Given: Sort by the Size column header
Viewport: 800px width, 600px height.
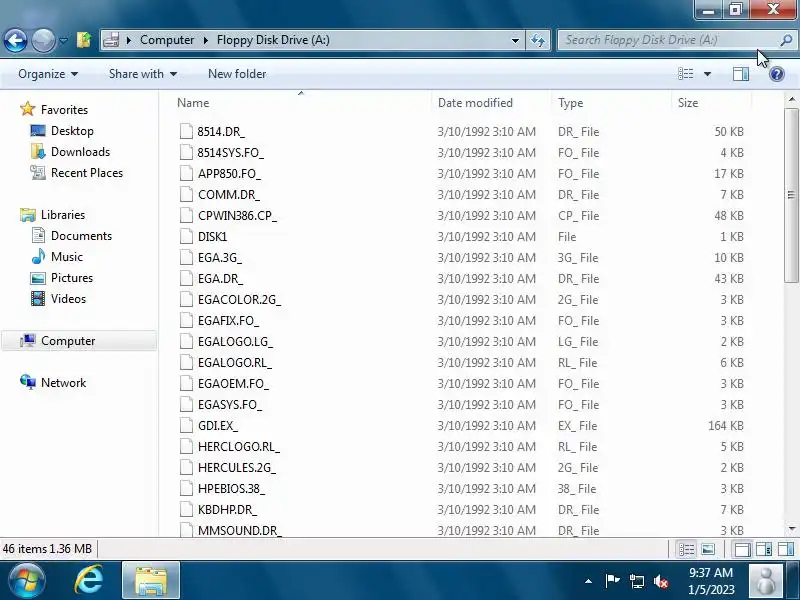Looking at the screenshot, I should (711, 103).
